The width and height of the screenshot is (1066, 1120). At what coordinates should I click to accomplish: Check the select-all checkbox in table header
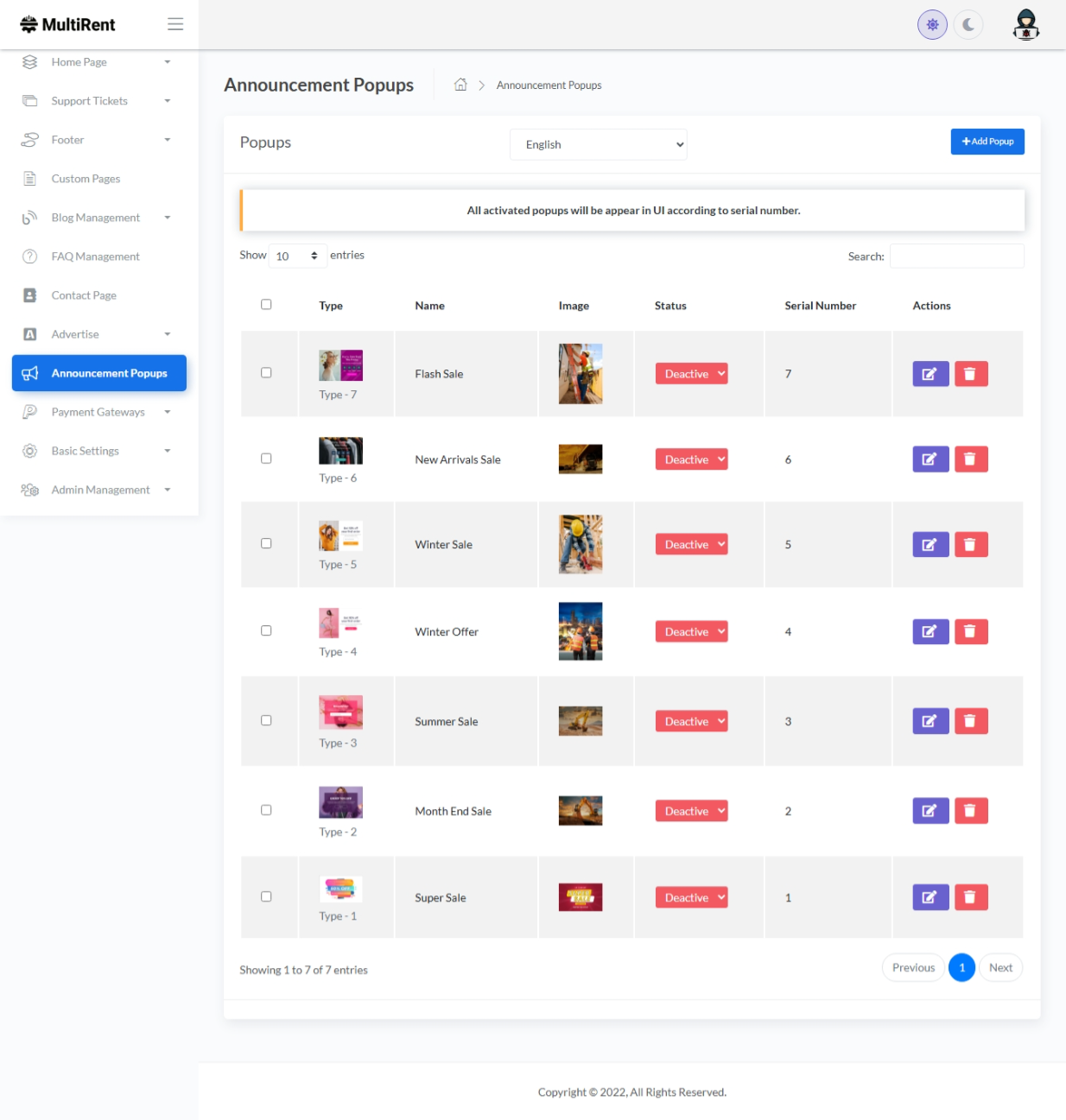[x=266, y=305]
